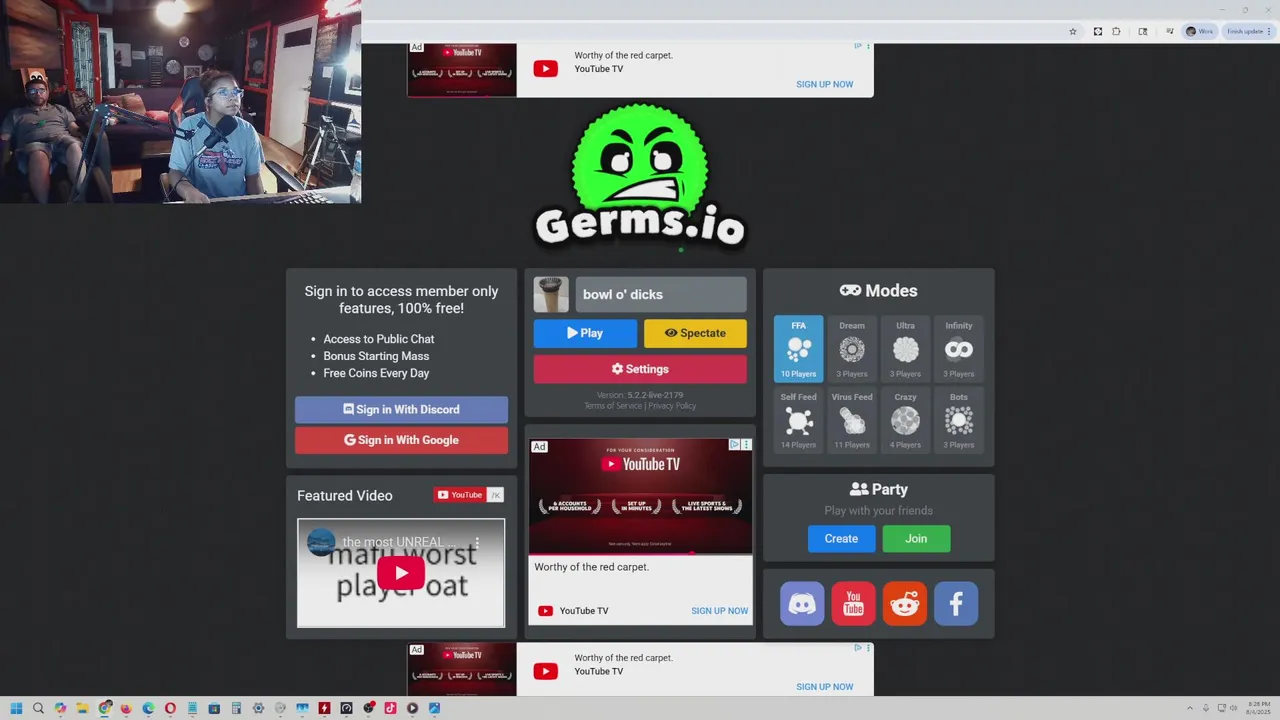Viewport: 1280px width, 720px height.
Task: Open the featured video's three-dot menu
Action: [x=477, y=543]
